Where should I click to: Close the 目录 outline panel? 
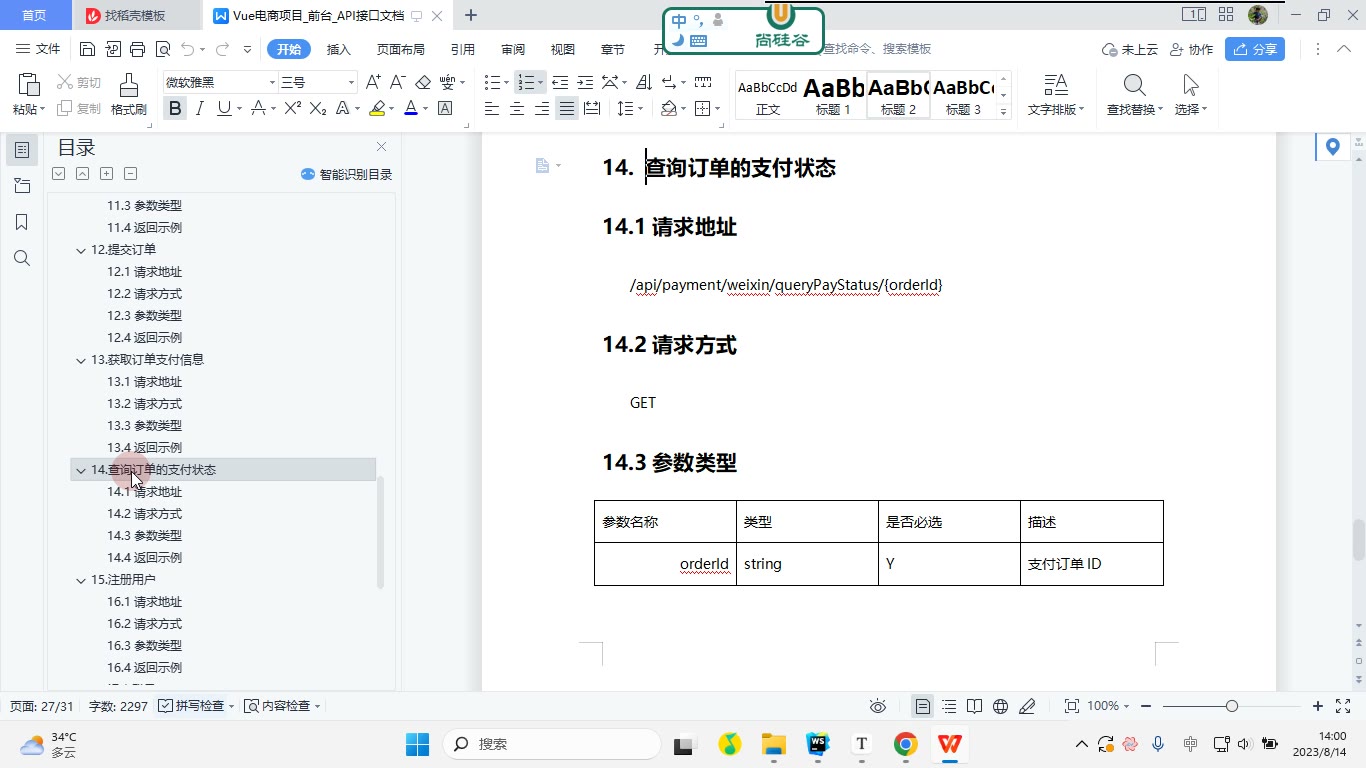tap(381, 147)
